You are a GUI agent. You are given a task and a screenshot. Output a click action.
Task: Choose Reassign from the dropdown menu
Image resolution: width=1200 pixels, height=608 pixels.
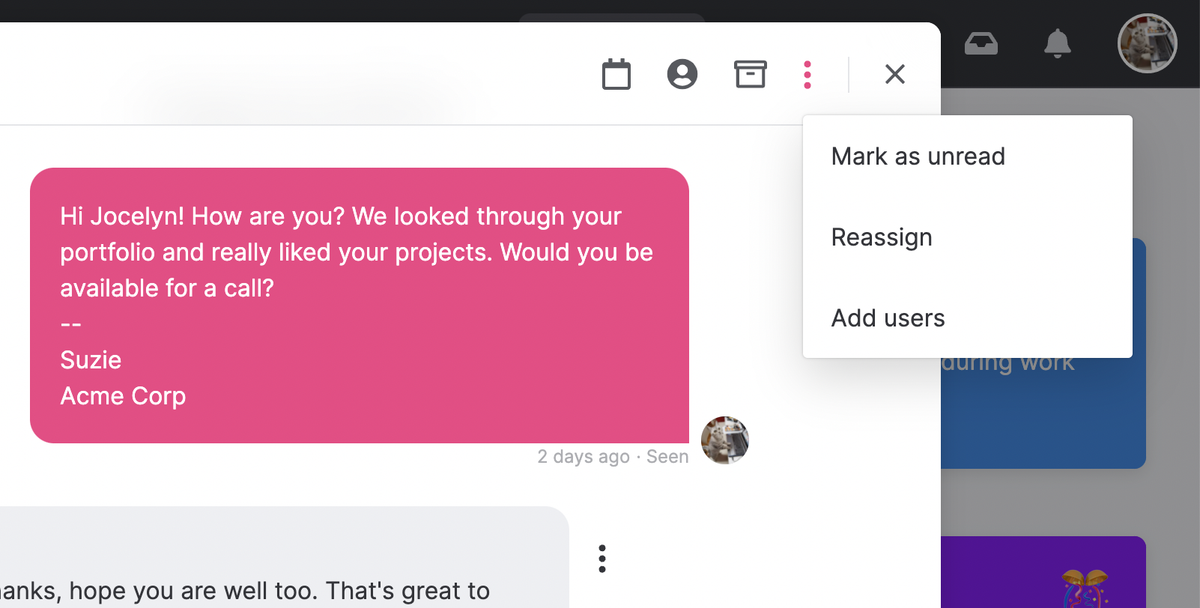[x=881, y=238]
